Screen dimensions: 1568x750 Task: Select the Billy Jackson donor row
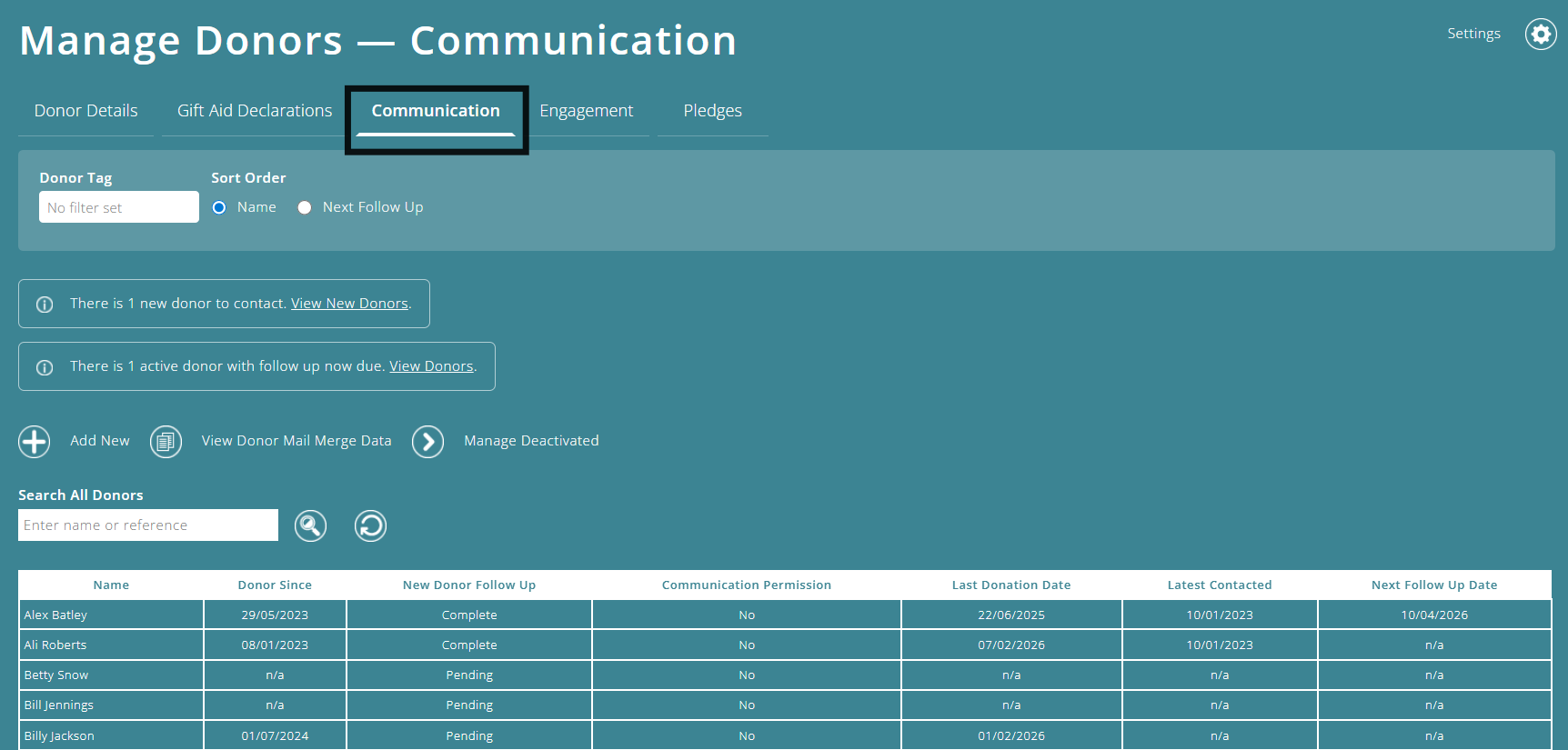(x=785, y=735)
